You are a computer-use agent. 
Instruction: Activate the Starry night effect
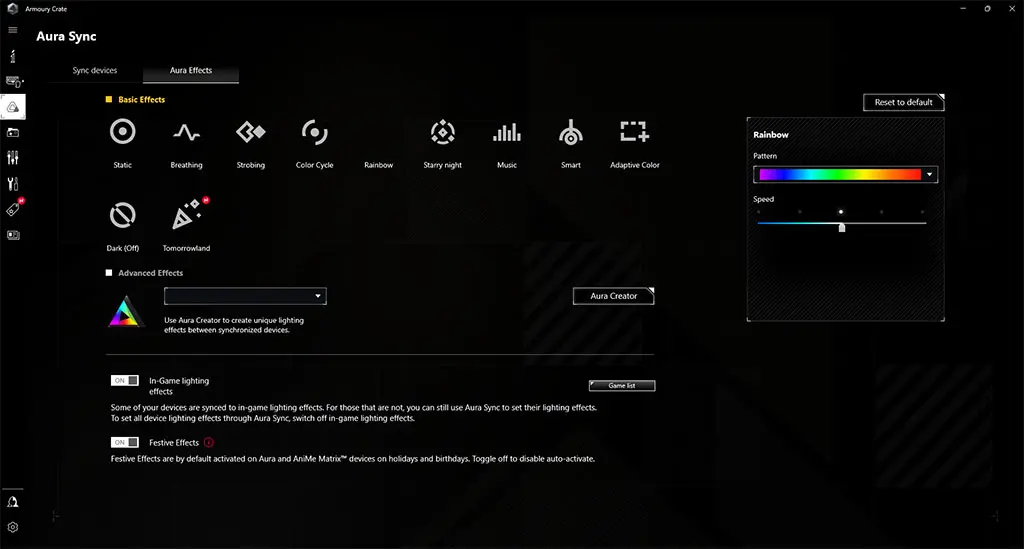click(x=442, y=132)
